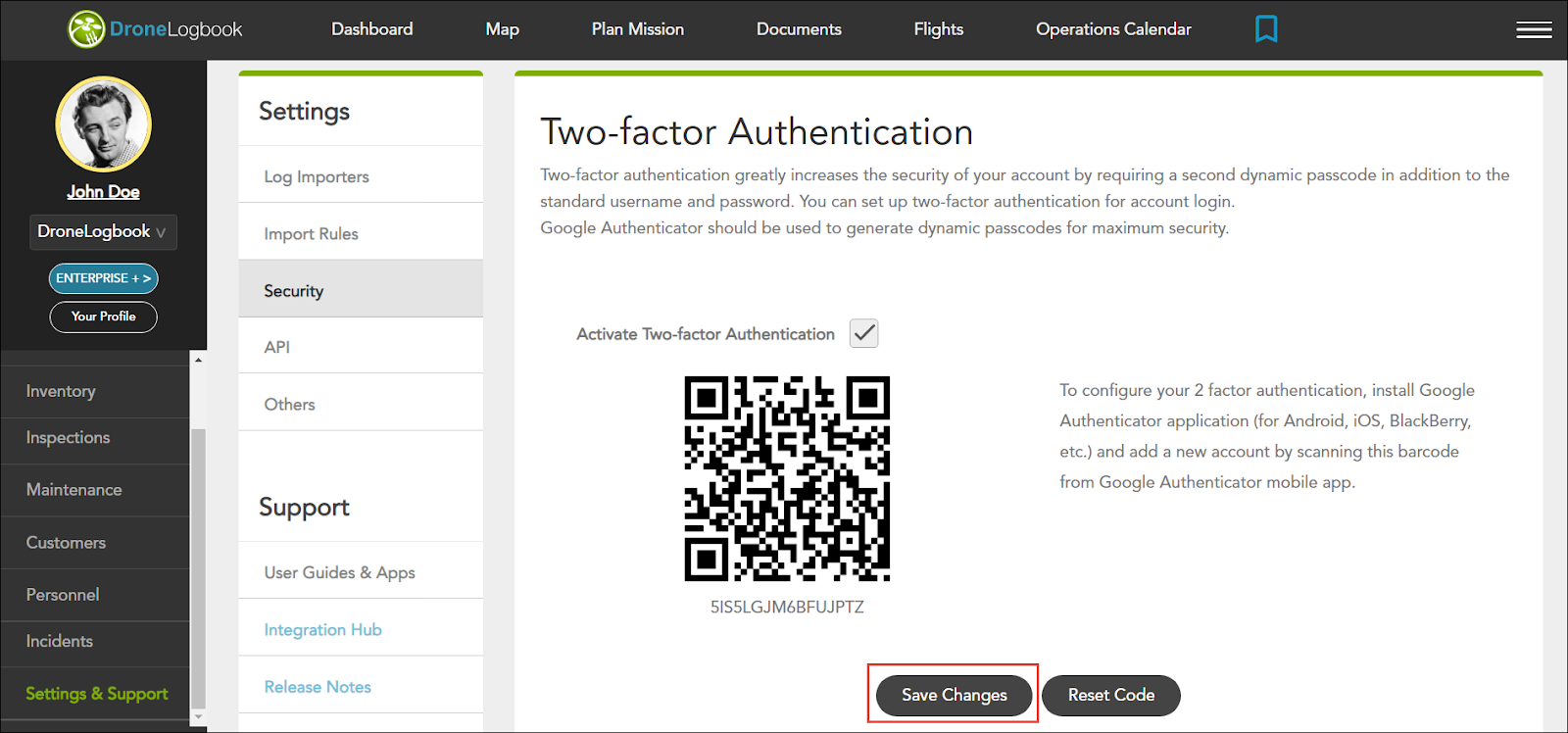Image resolution: width=1568 pixels, height=733 pixels.
Task: Open Customers in the sidebar
Action: pos(95,543)
